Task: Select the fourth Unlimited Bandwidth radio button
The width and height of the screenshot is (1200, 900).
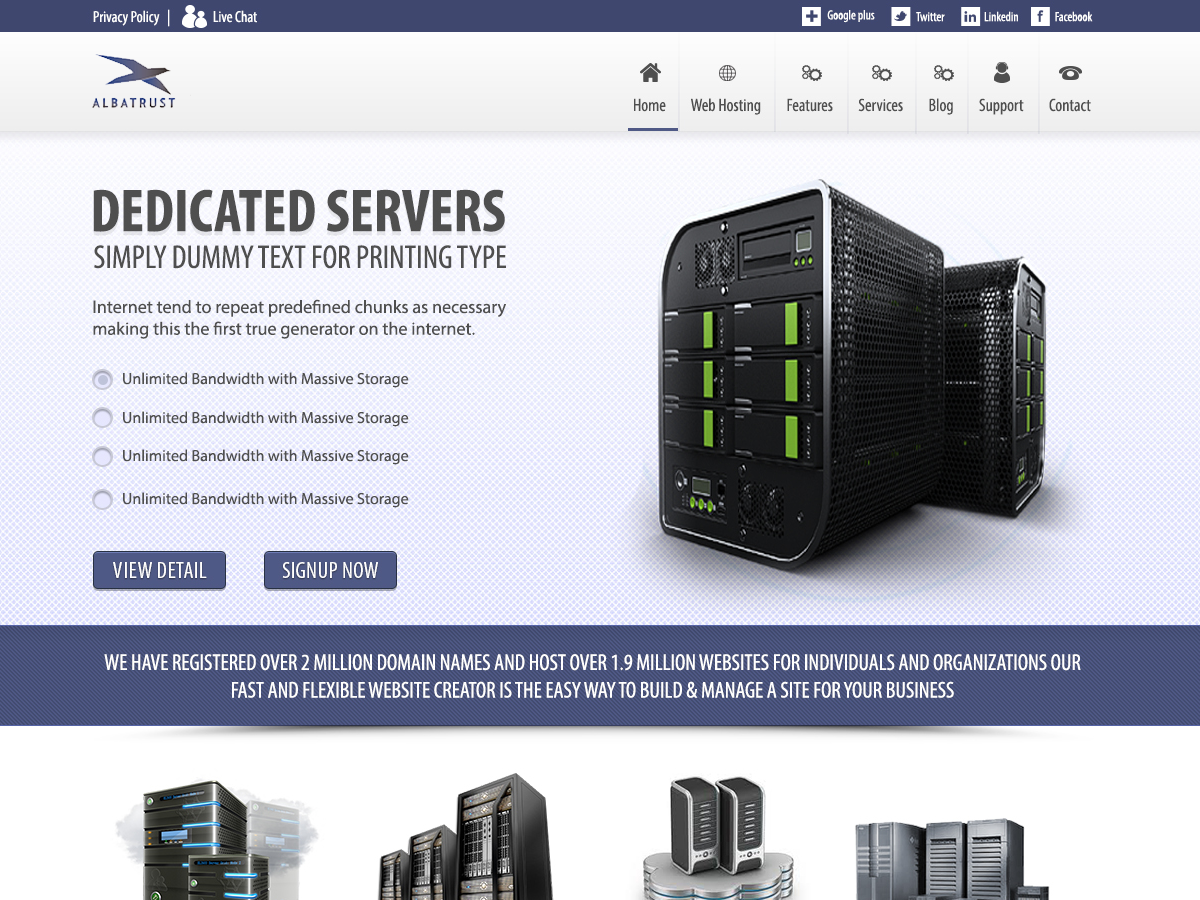Action: 102,499
